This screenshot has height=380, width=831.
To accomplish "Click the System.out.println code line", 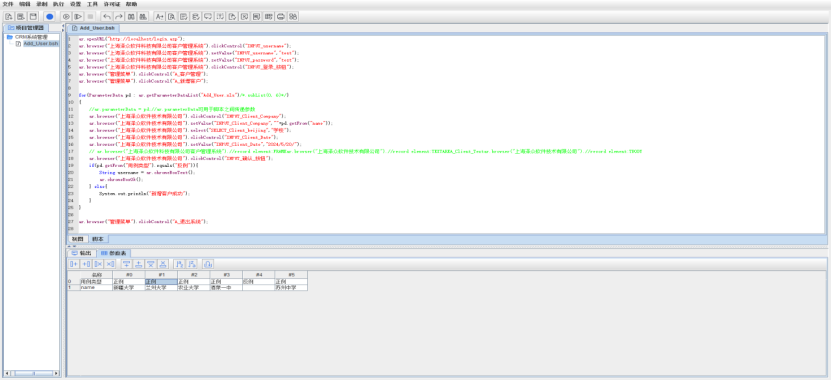I will pos(144,193).
